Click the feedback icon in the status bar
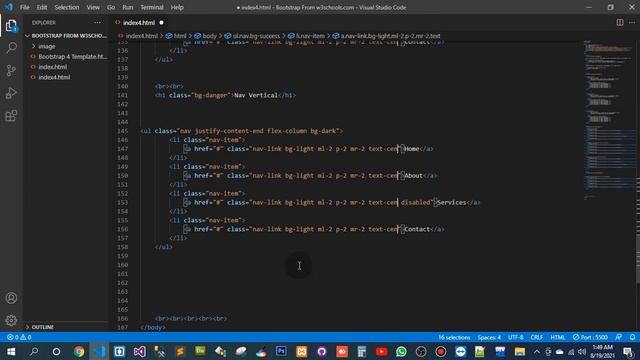This screenshot has width=640, height=360. [619, 337]
